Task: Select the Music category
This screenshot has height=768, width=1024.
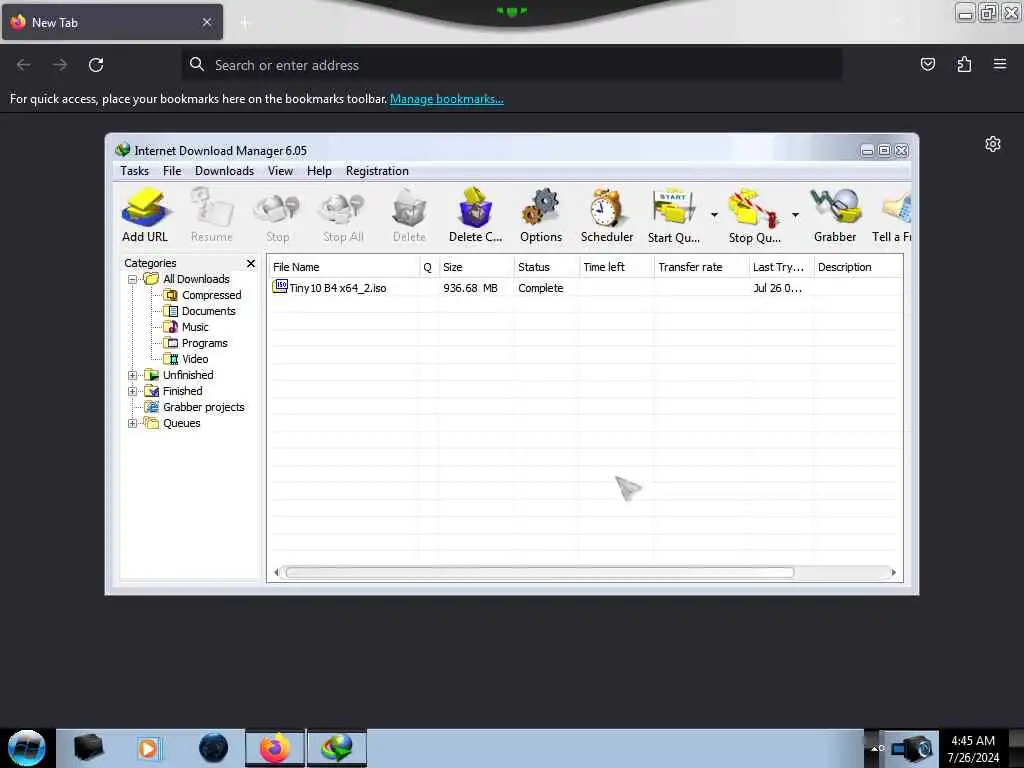Action: [195, 327]
